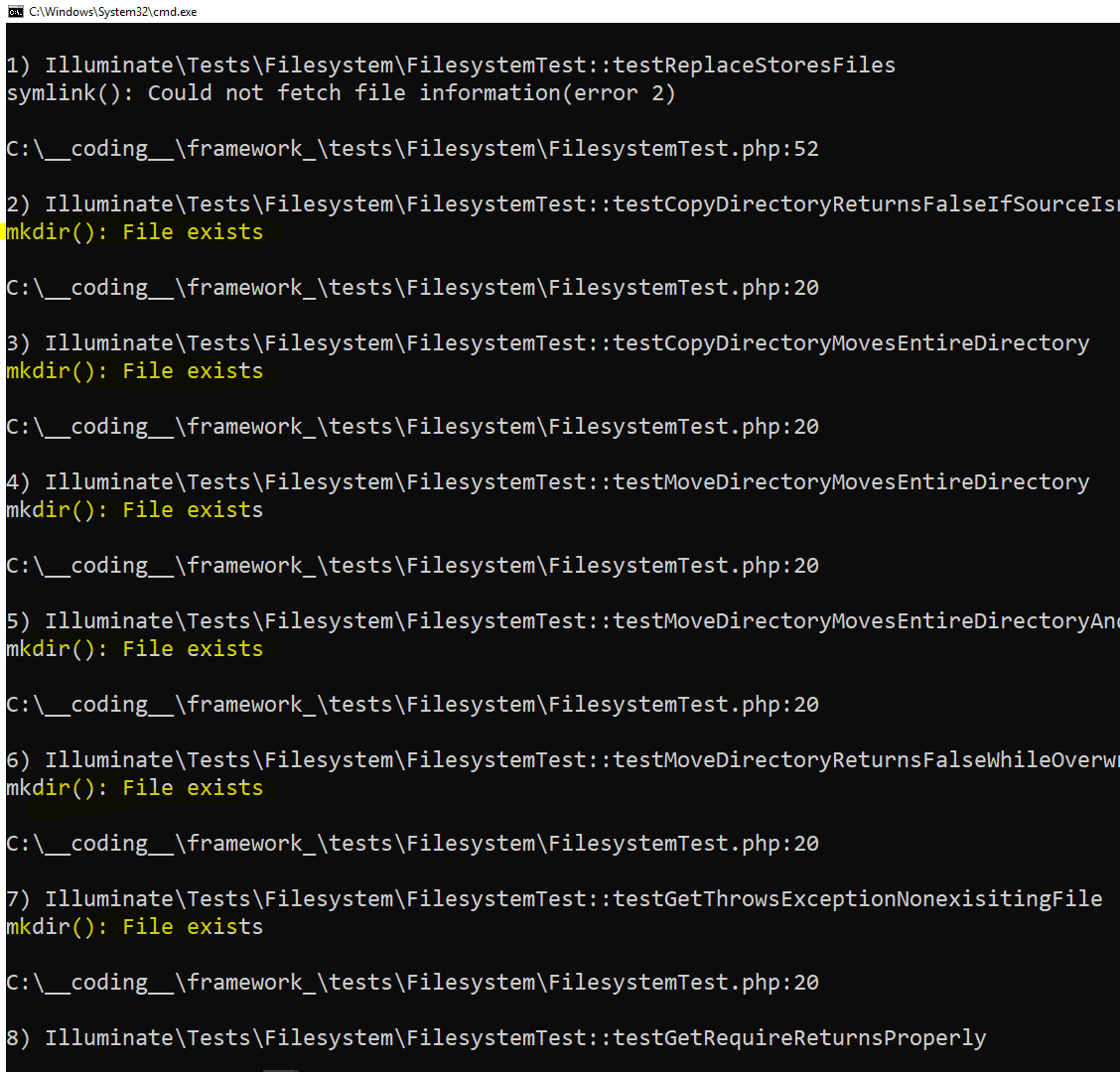Click mkdir() File exists under test 2

click(x=135, y=232)
